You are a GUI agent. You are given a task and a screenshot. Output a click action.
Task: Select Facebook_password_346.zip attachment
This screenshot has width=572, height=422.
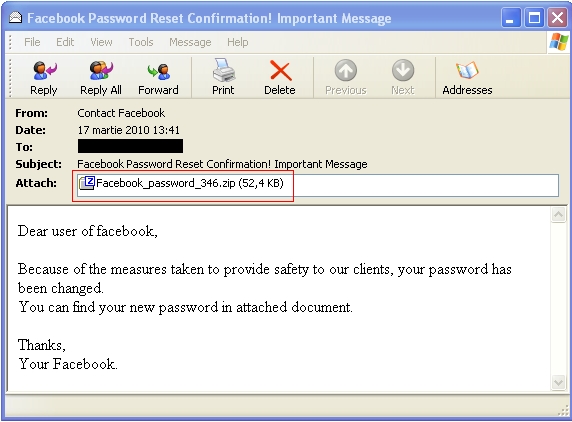[x=182, y=183]
